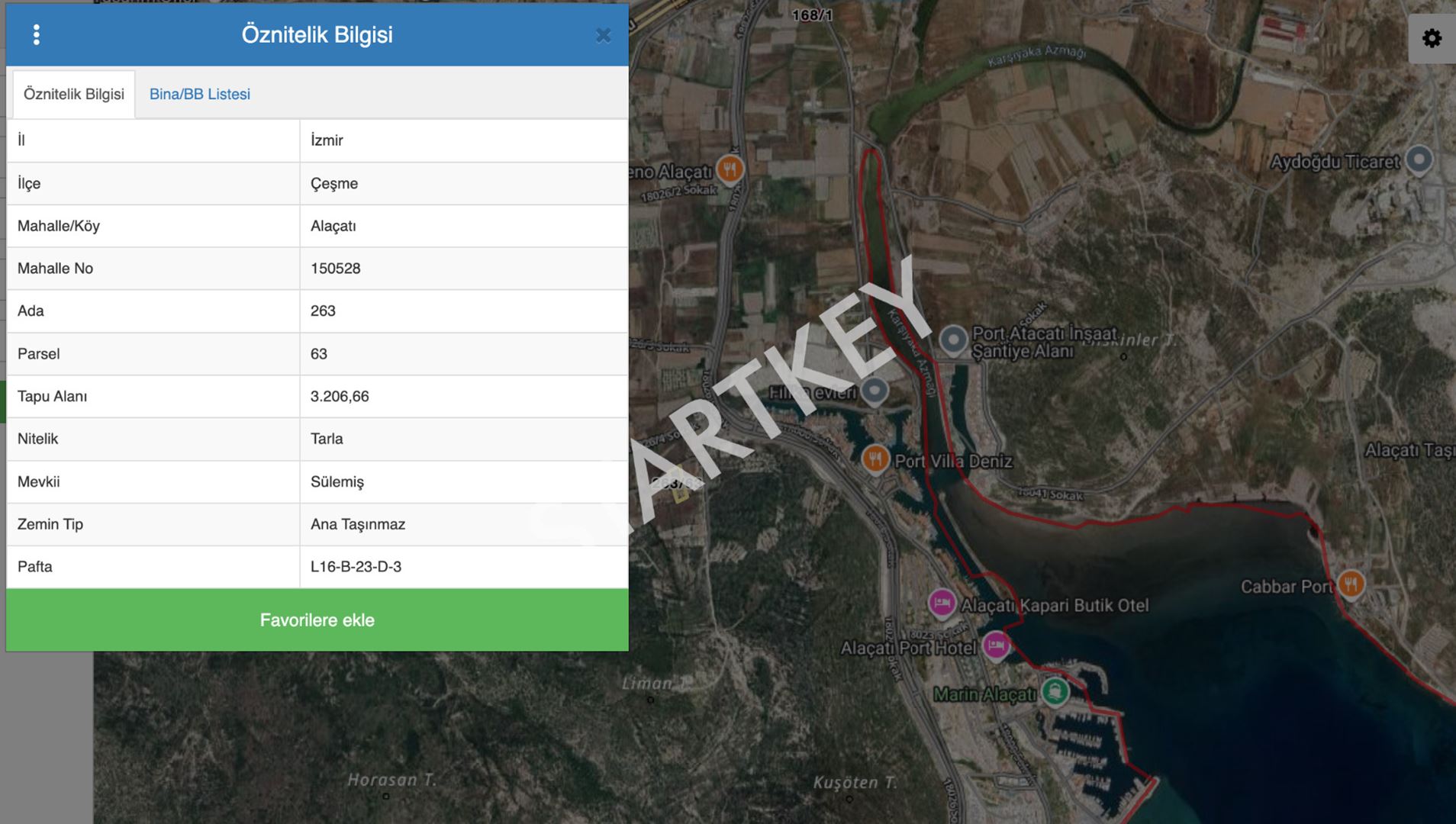Image resolution: width=1456 pixels, height=824 pixels.
Task: Click the highlighted yellow parcel on map
Action: [x=680, y=494]
